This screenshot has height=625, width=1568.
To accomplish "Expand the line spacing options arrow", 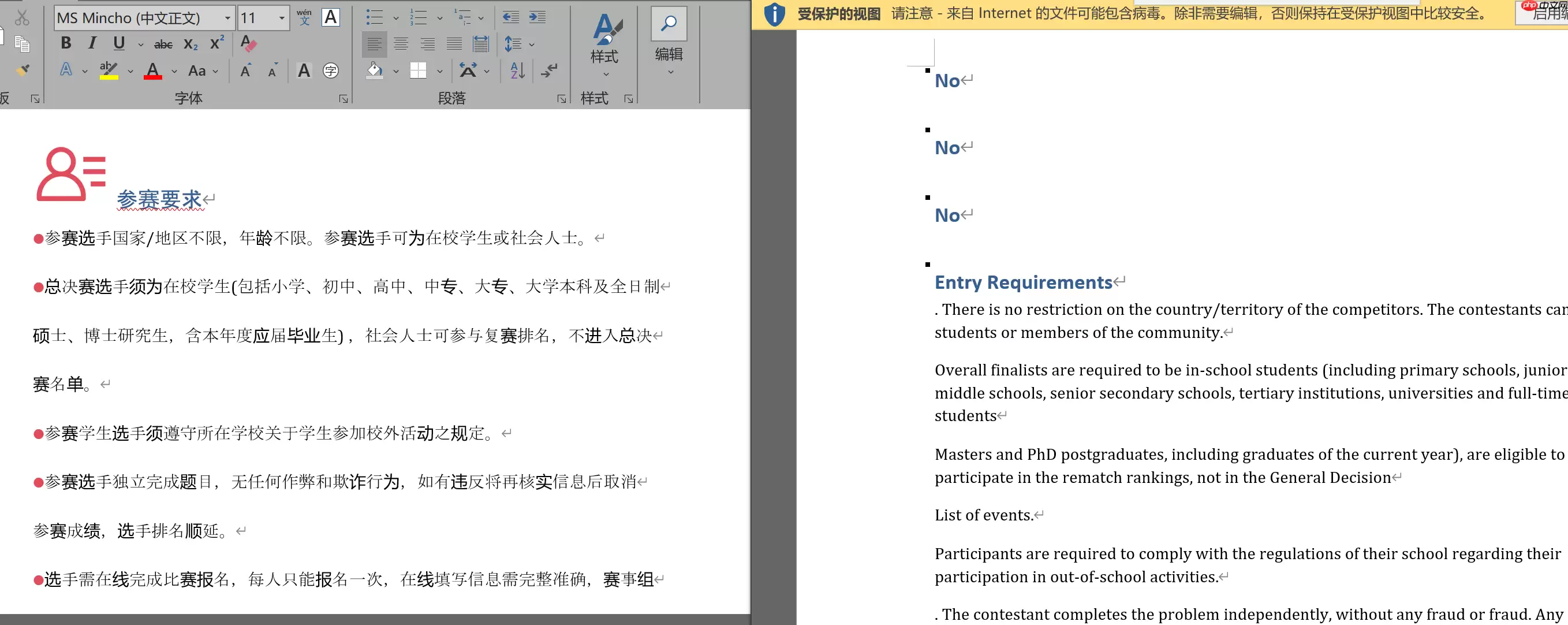I will tap(531, 44).
